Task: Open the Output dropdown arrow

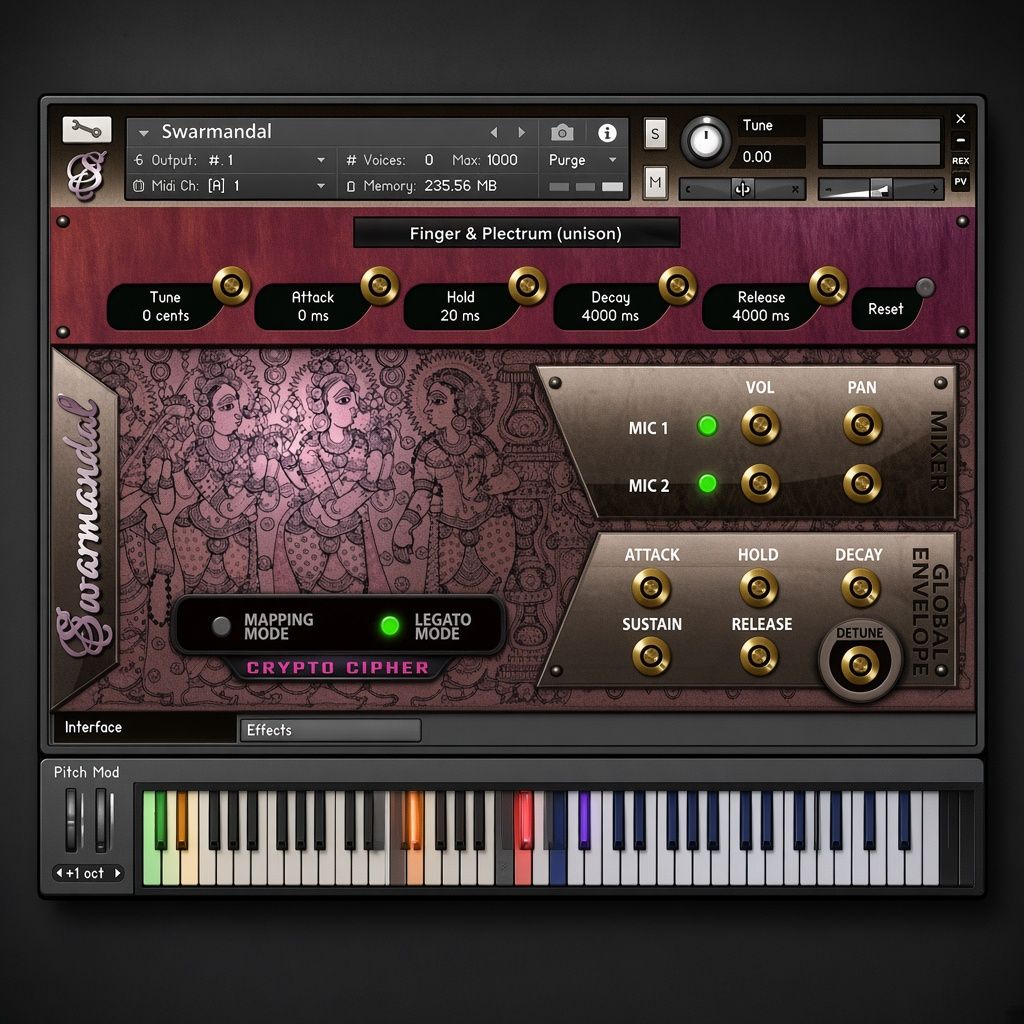Action: 321,160
